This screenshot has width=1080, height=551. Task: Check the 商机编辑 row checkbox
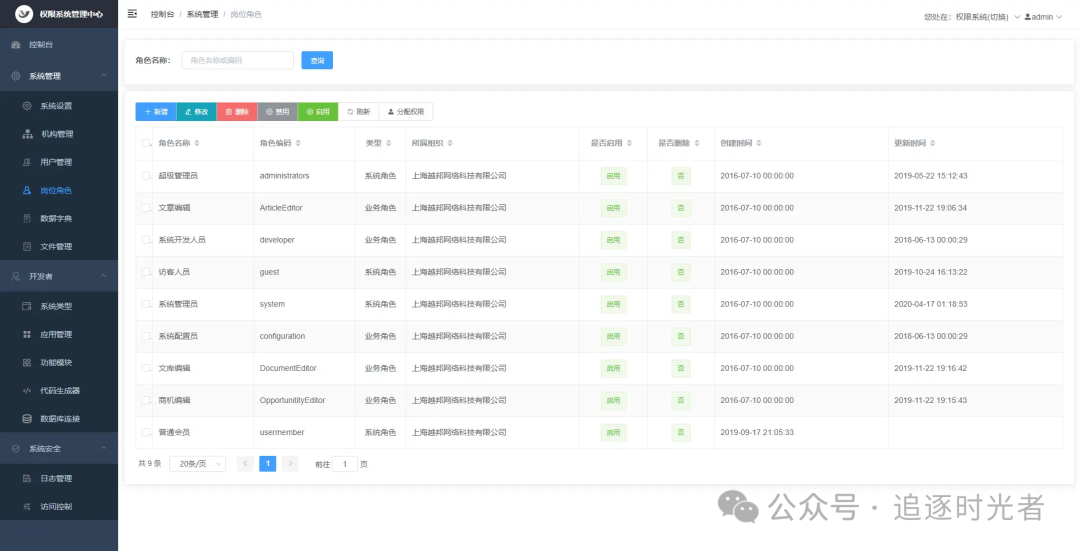coord(146,400)
